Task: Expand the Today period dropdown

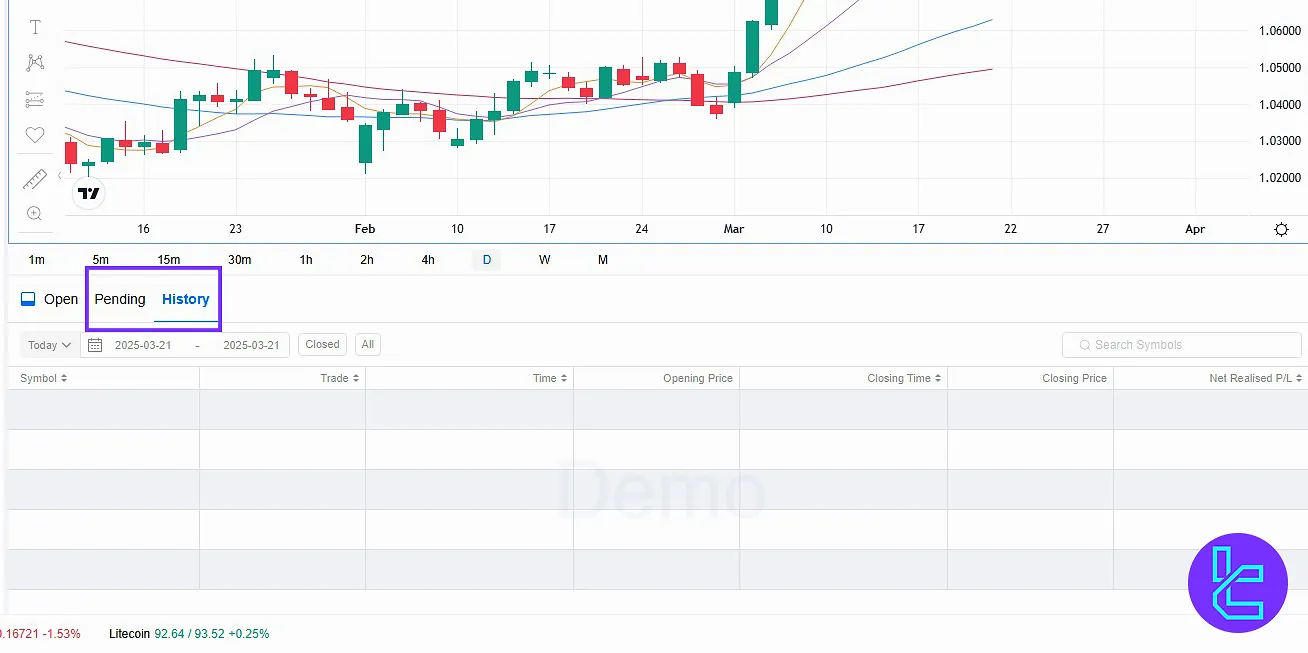Action: pos(49,345)
